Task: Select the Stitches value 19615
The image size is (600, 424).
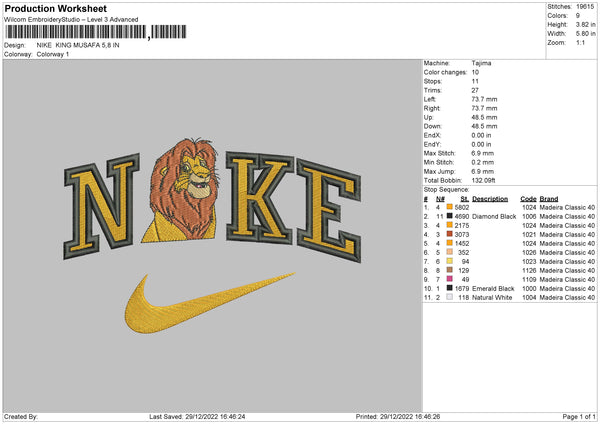Action: pyautogui.click(x=585, y=7)
